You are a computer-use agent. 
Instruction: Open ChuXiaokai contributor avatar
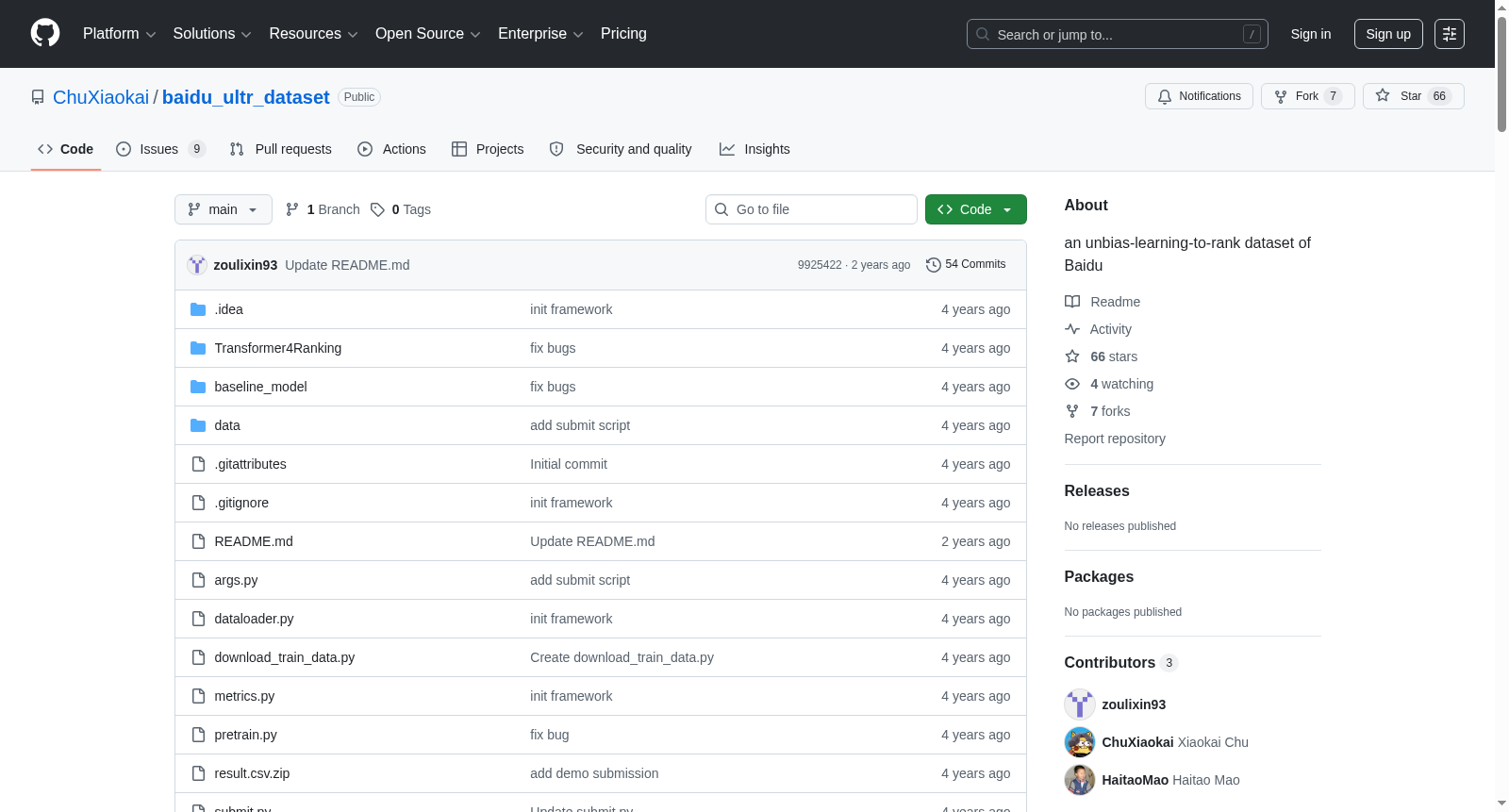tap(1080, 742)
